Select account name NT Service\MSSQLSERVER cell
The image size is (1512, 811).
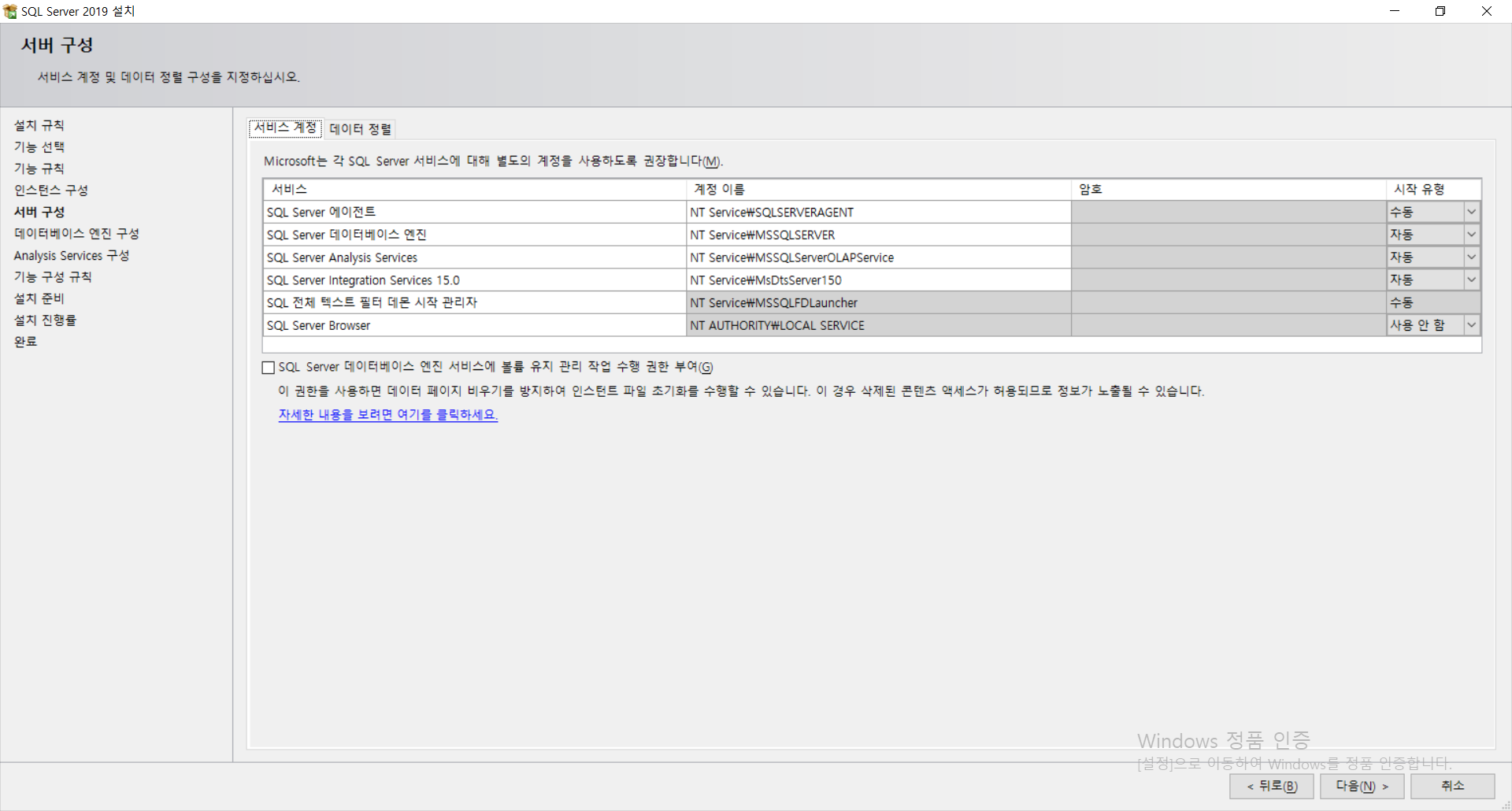click(x=878, y=235)
